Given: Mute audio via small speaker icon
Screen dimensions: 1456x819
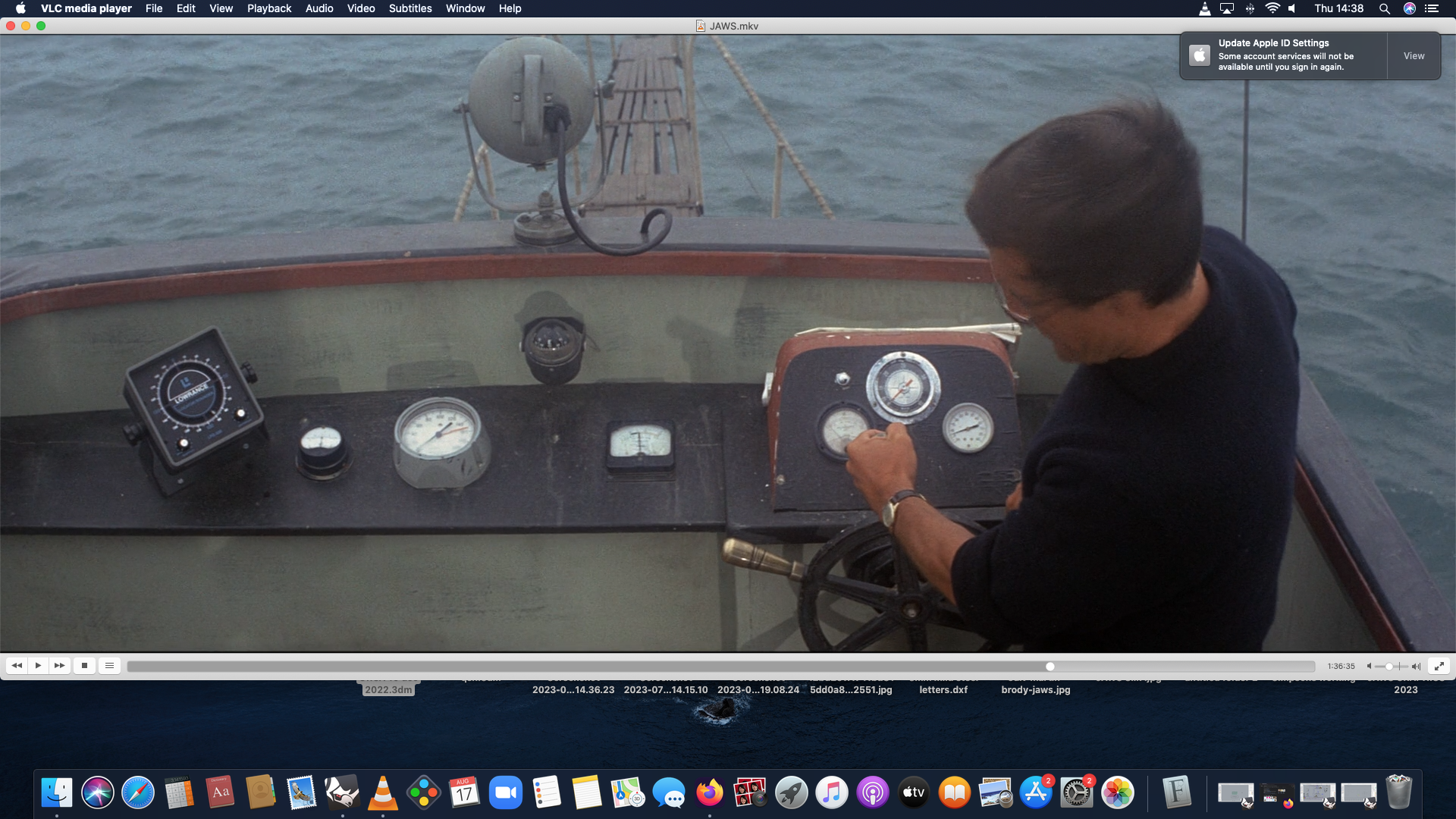Looking at the screenshot, I should (1369, 667).
